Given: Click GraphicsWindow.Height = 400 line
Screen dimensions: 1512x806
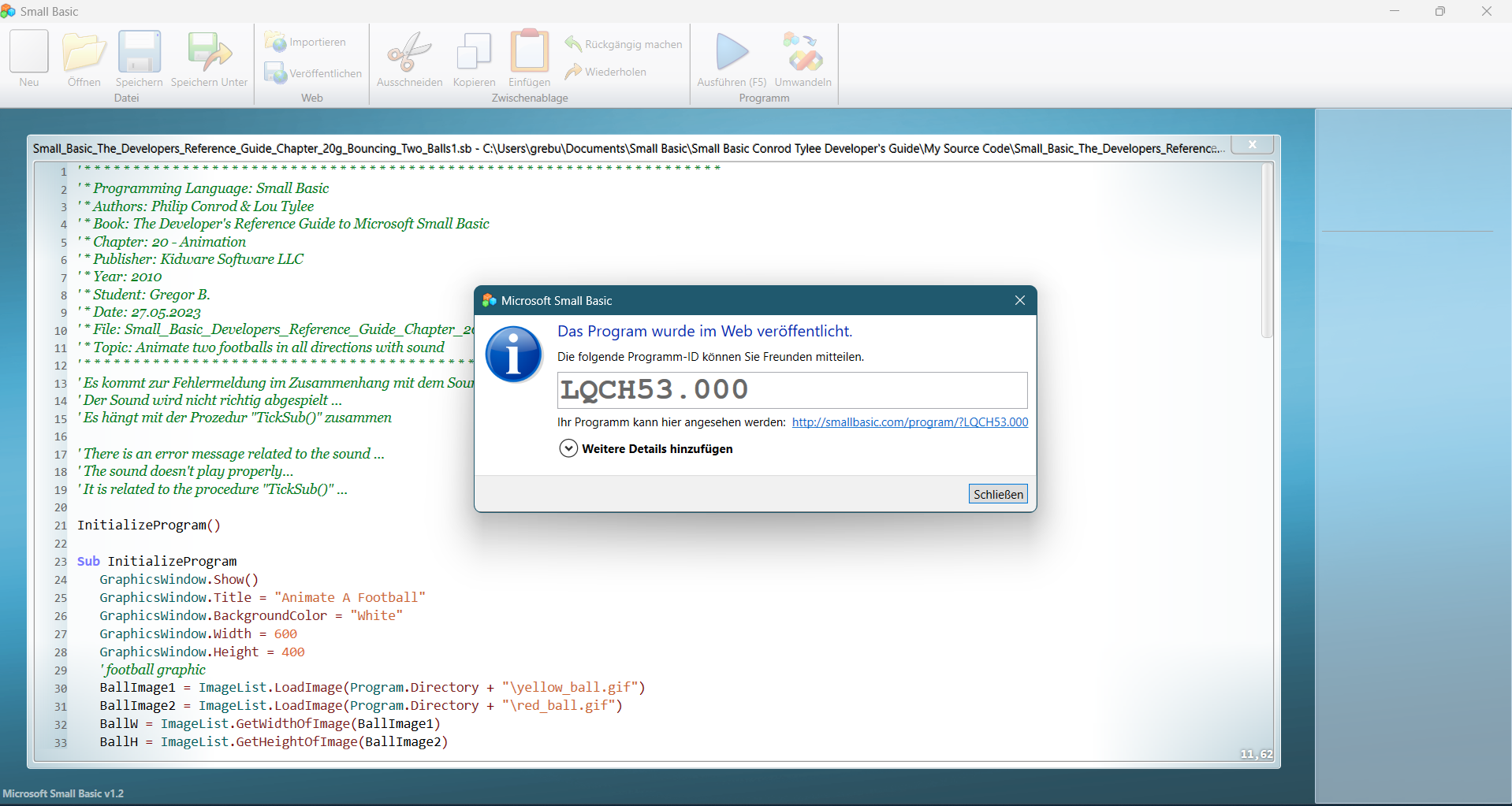Looking at the screenshot, I should point(202,652).
